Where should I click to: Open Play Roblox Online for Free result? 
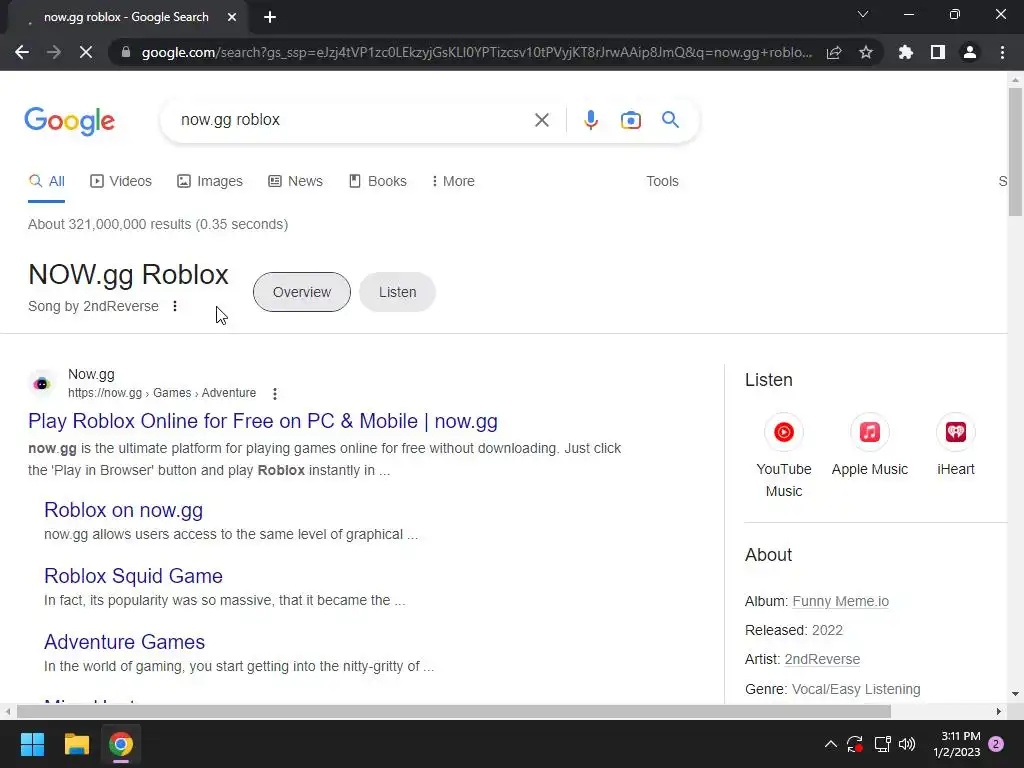point(263,421)
